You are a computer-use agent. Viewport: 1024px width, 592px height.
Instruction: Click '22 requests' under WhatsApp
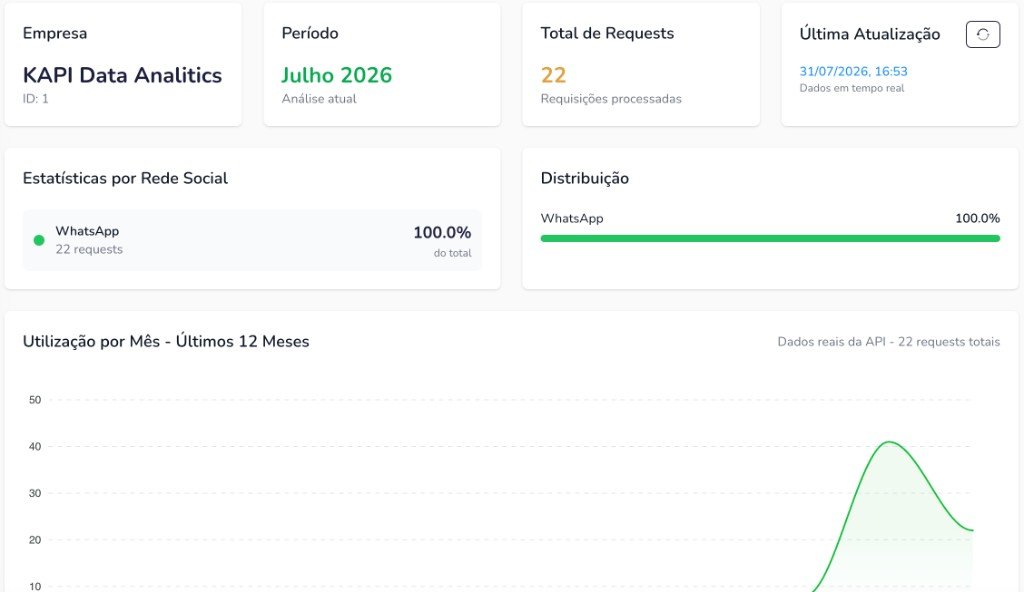coord(89,249)
